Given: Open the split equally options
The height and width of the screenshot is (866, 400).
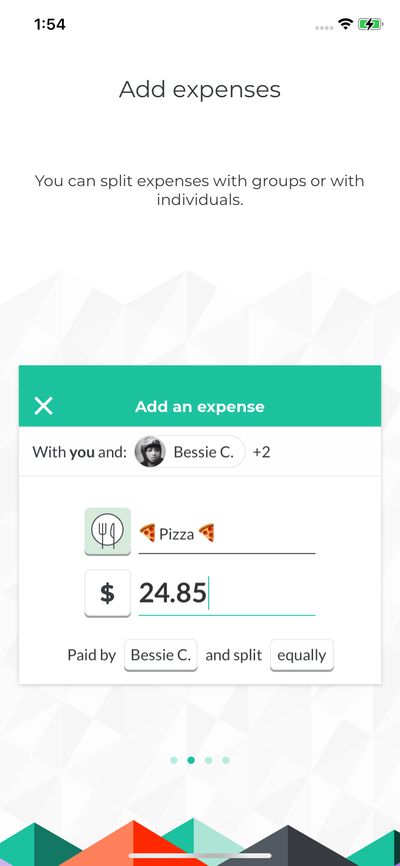Looking at the screenshot, I should [x=302, y=655].
